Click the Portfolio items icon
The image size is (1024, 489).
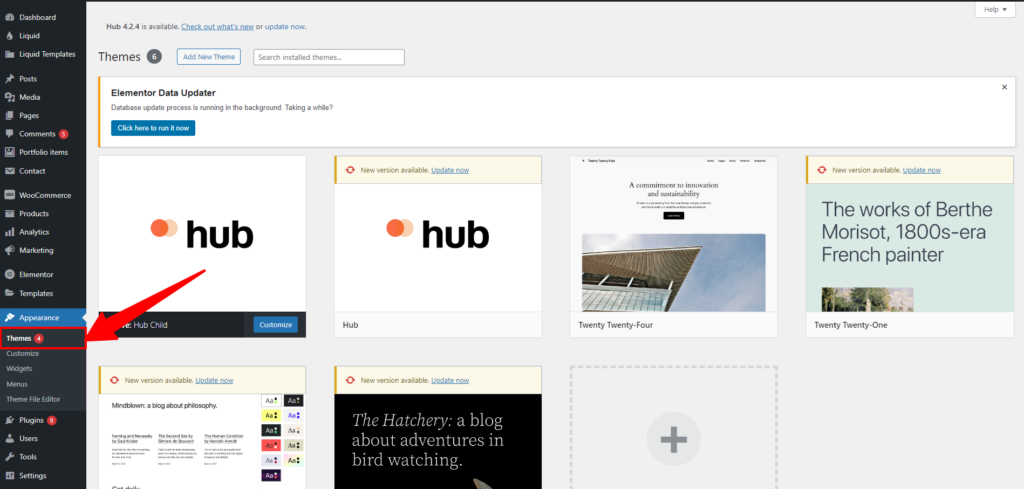(x=9, y=152)
